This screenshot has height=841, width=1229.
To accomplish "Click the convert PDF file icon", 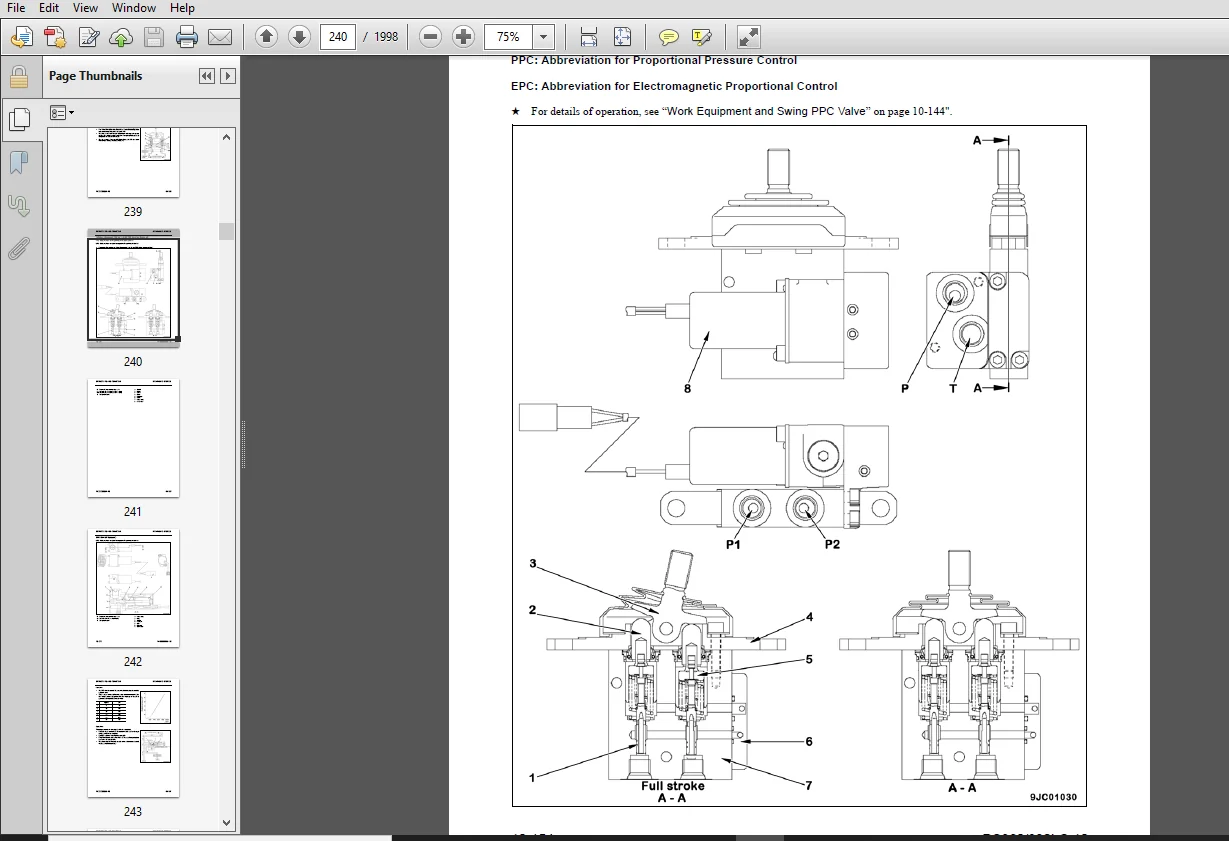I will [x=55, y=37].
